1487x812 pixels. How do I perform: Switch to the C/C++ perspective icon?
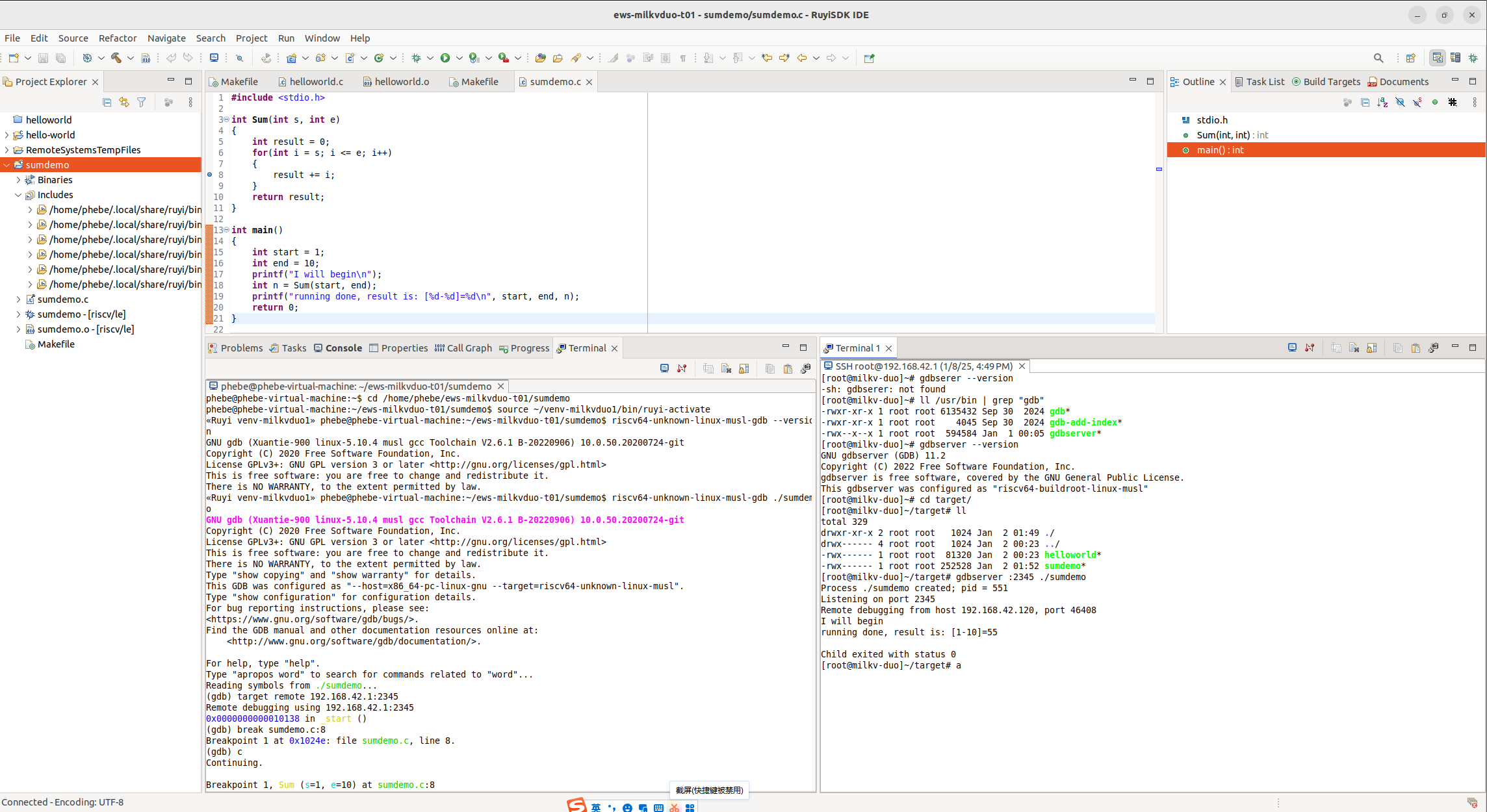coord(1438,58)
